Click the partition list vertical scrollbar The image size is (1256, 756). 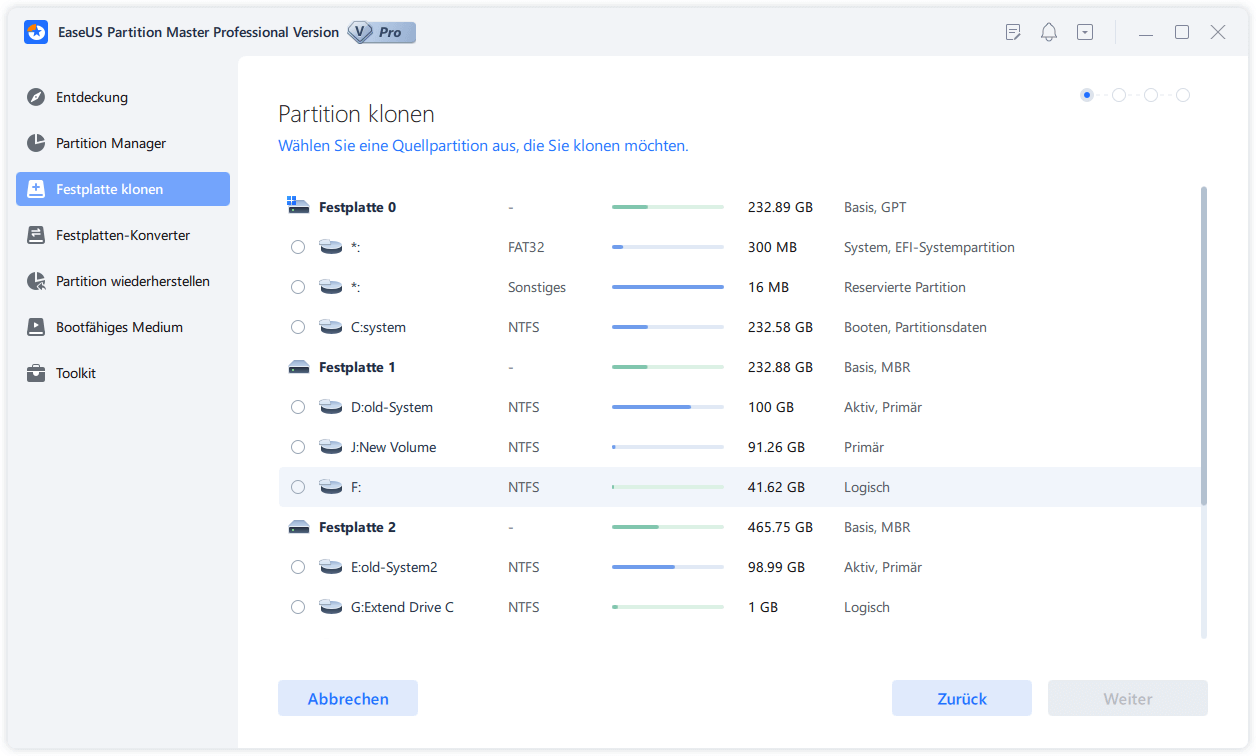coord(1203,345)
